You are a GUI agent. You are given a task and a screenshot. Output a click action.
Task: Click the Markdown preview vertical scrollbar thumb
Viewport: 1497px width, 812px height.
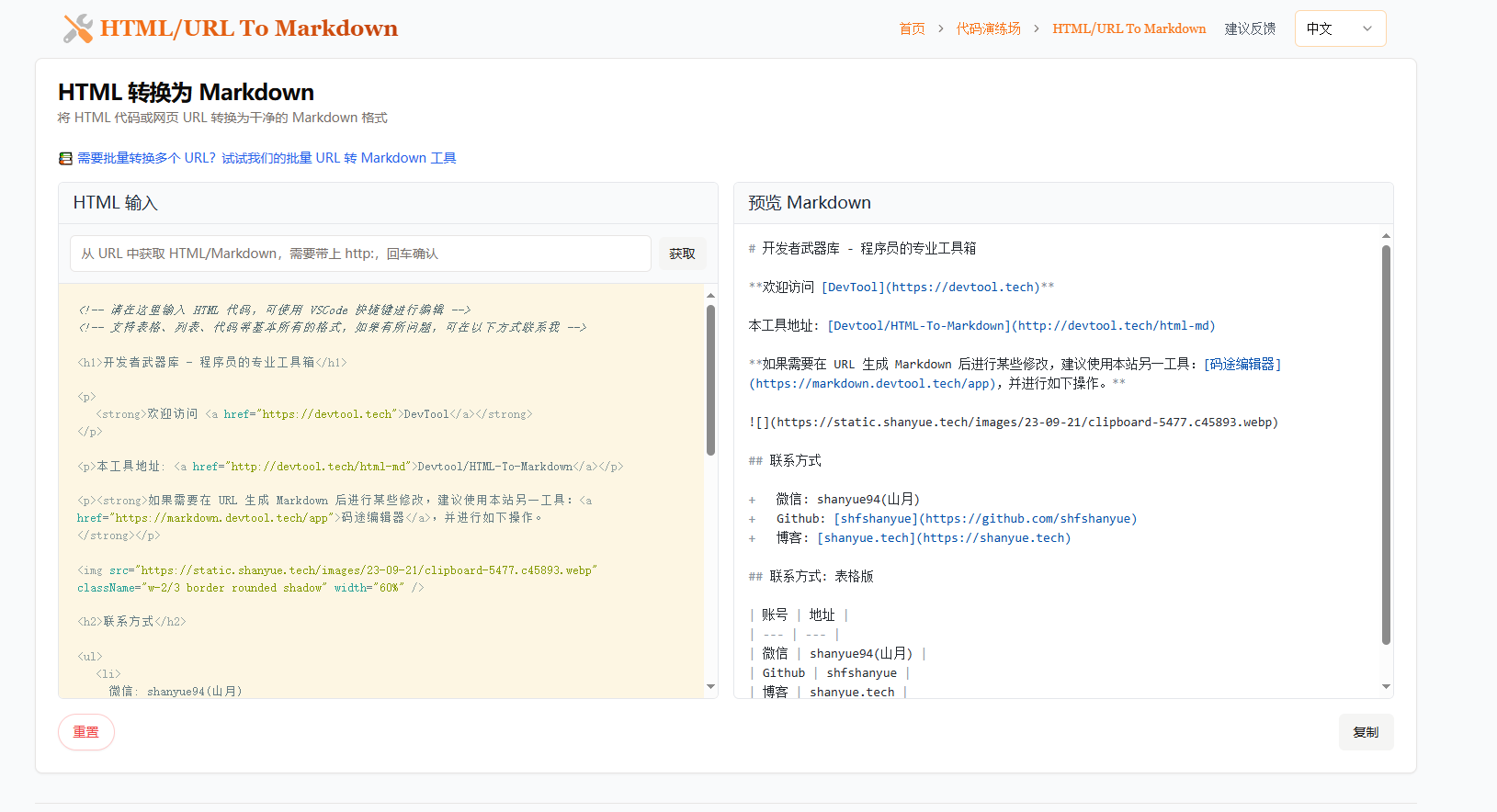(x=1386, y=445)
